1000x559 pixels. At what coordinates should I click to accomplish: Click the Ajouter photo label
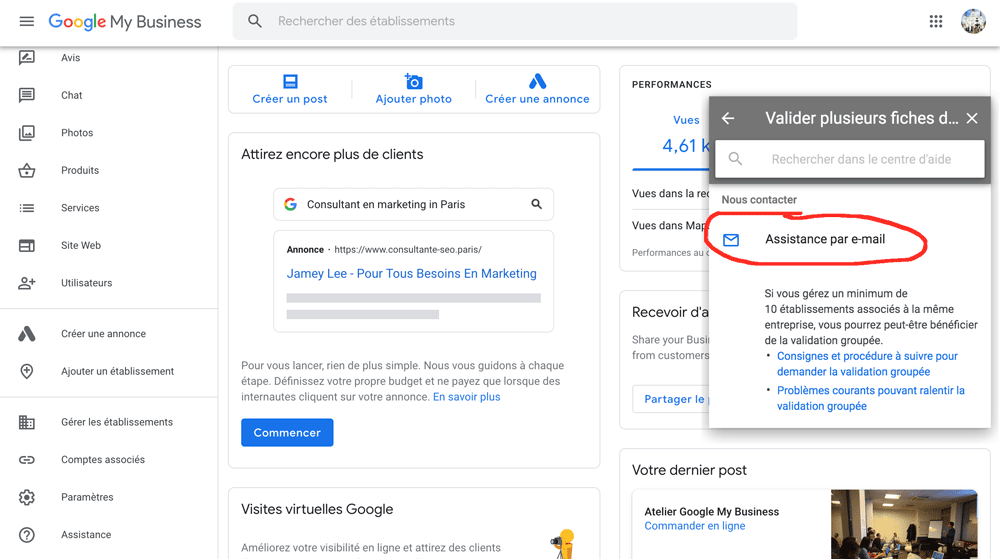(x=413, y=99)
